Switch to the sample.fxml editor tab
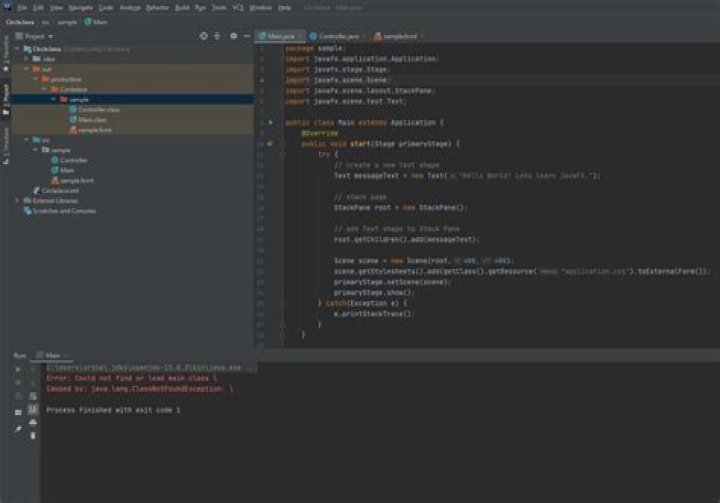Image resolution: width=720 pixels, height=503 pixels. pyautogui.click(x=399, y=36)
